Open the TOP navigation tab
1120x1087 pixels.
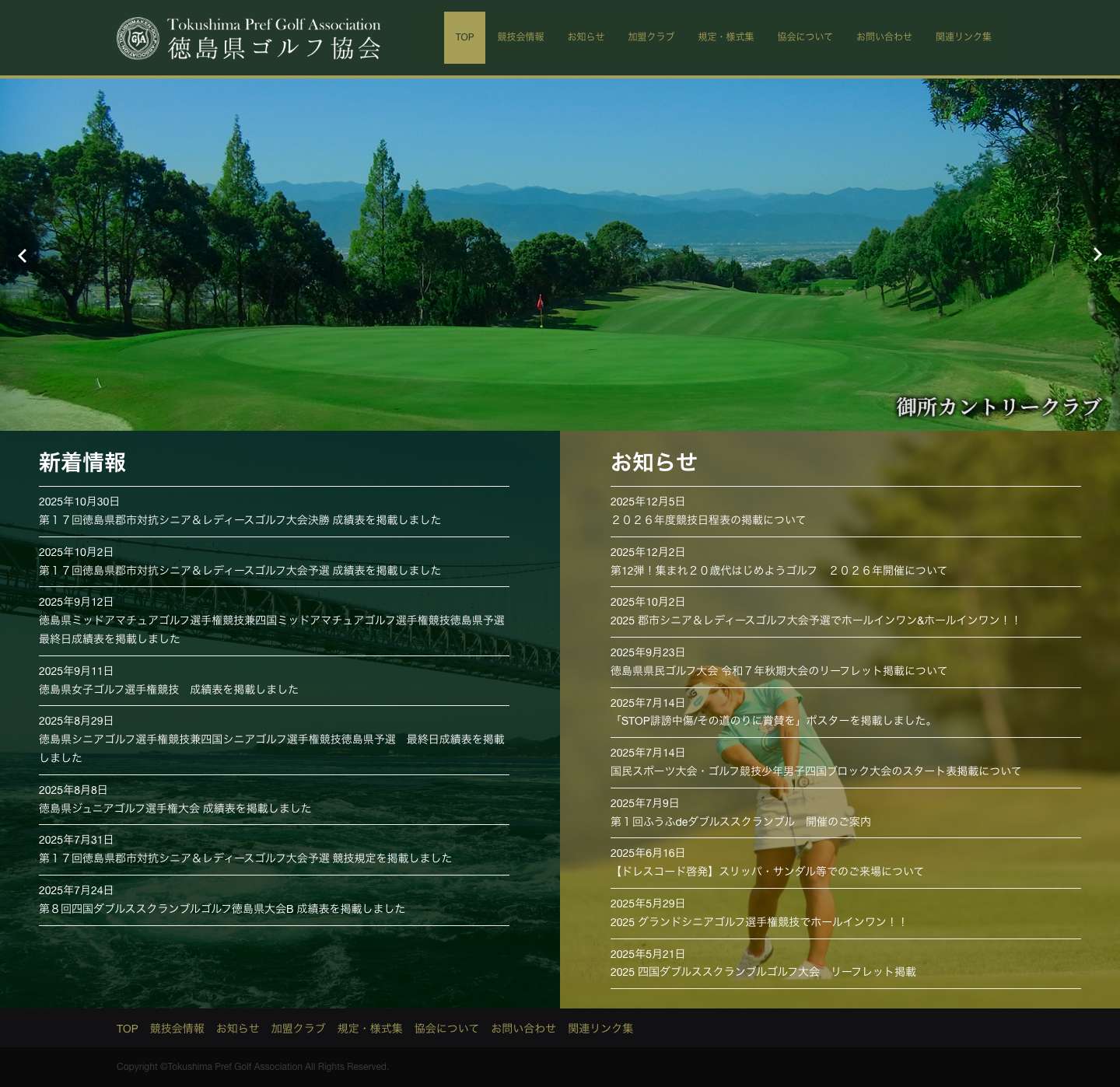(x=464, y=37)
